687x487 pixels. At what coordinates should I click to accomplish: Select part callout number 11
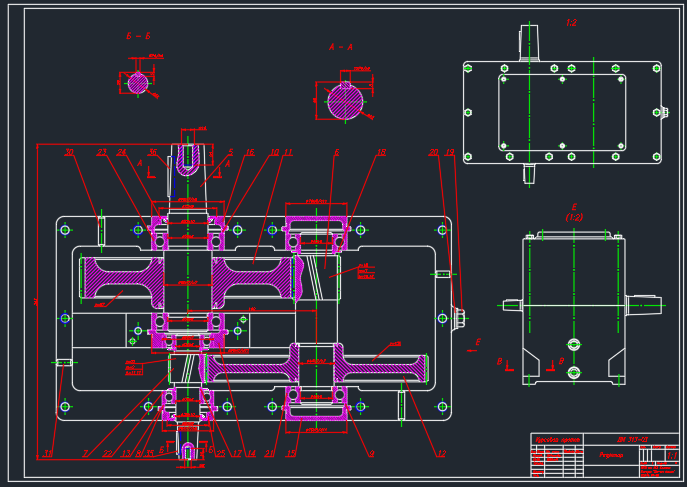pos(288,153)
